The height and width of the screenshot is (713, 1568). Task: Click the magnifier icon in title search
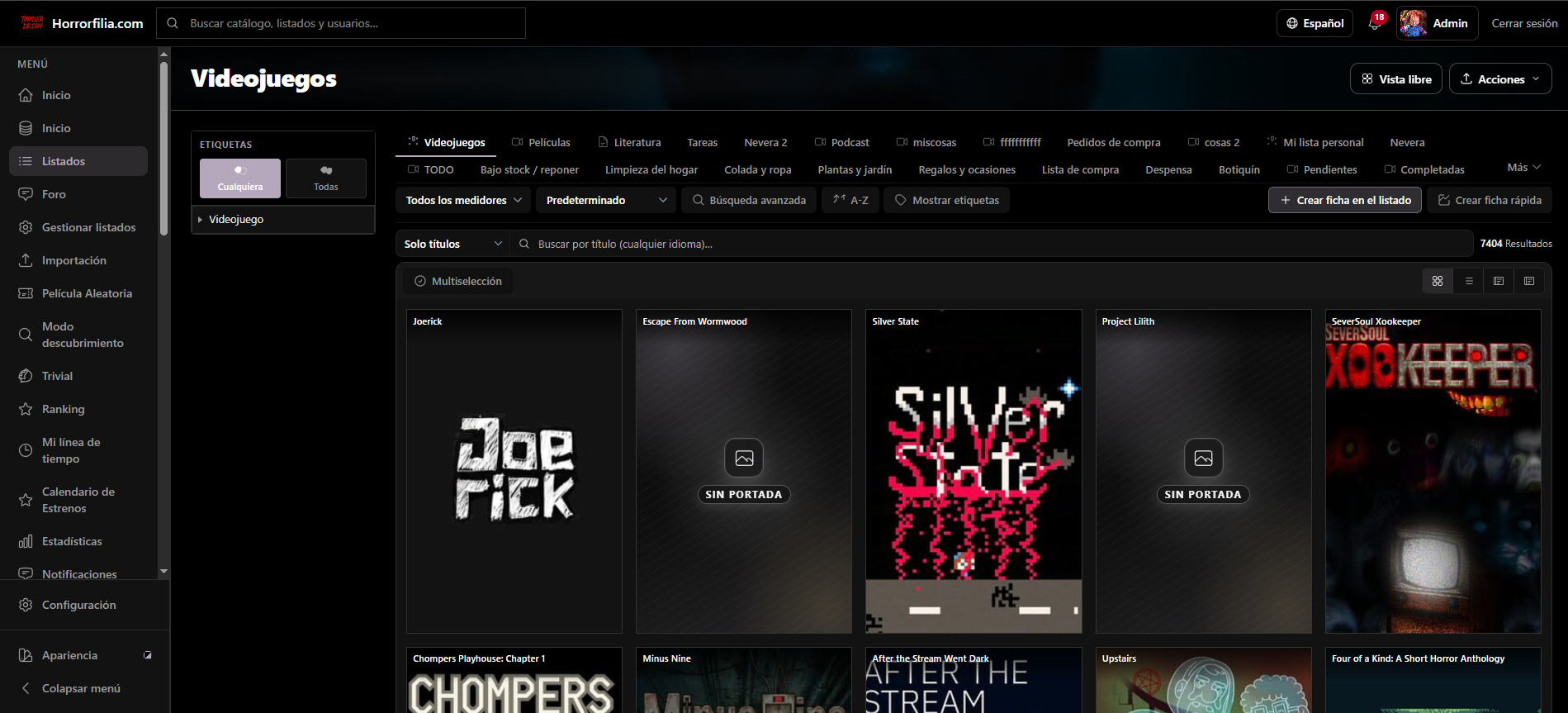click(x=523, y=244)
